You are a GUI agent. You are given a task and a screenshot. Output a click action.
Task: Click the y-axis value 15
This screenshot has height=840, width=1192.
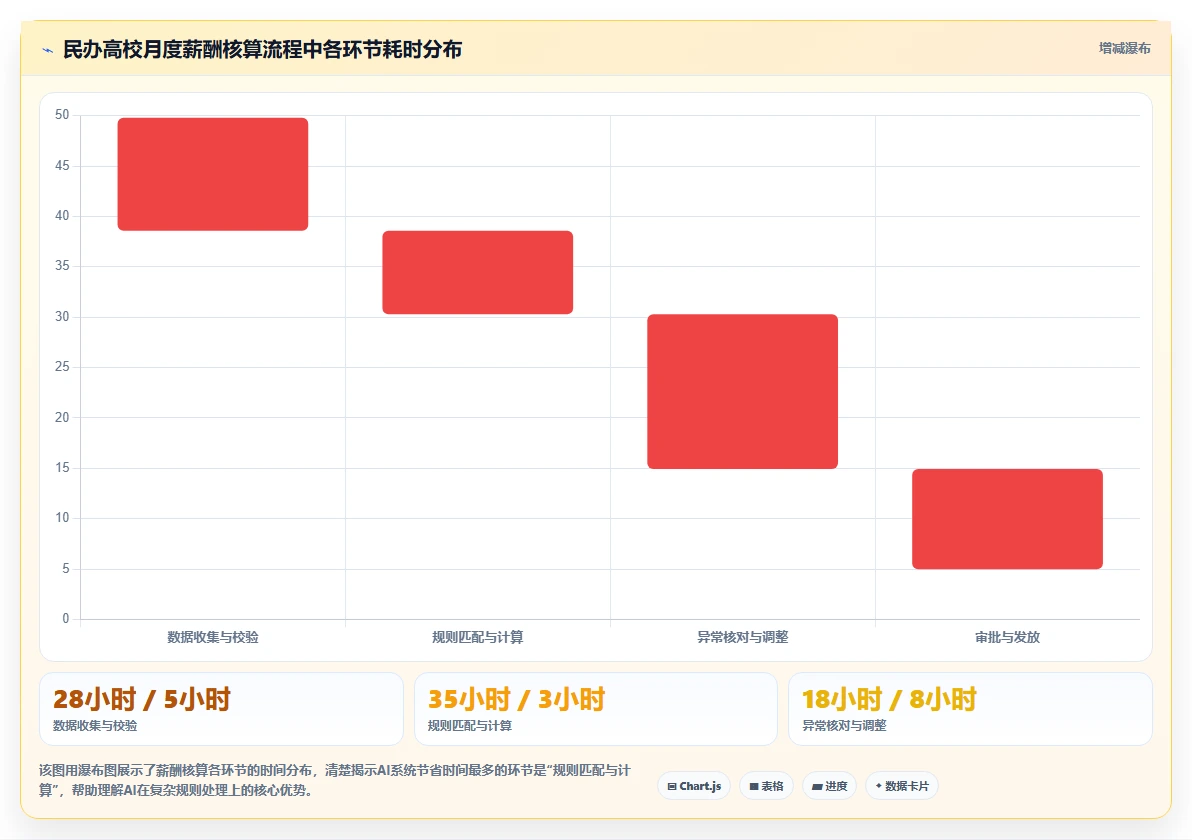62,468
